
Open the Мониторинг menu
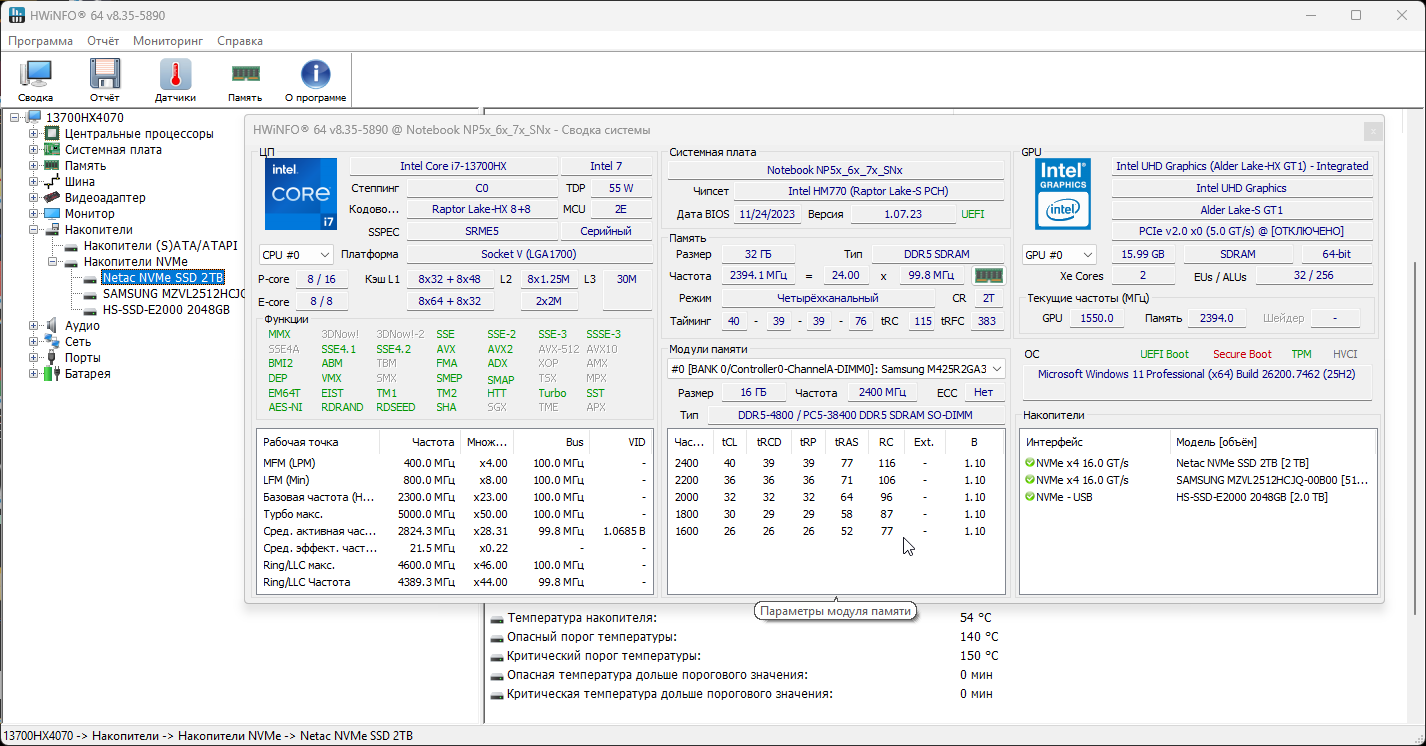point(168,41)
